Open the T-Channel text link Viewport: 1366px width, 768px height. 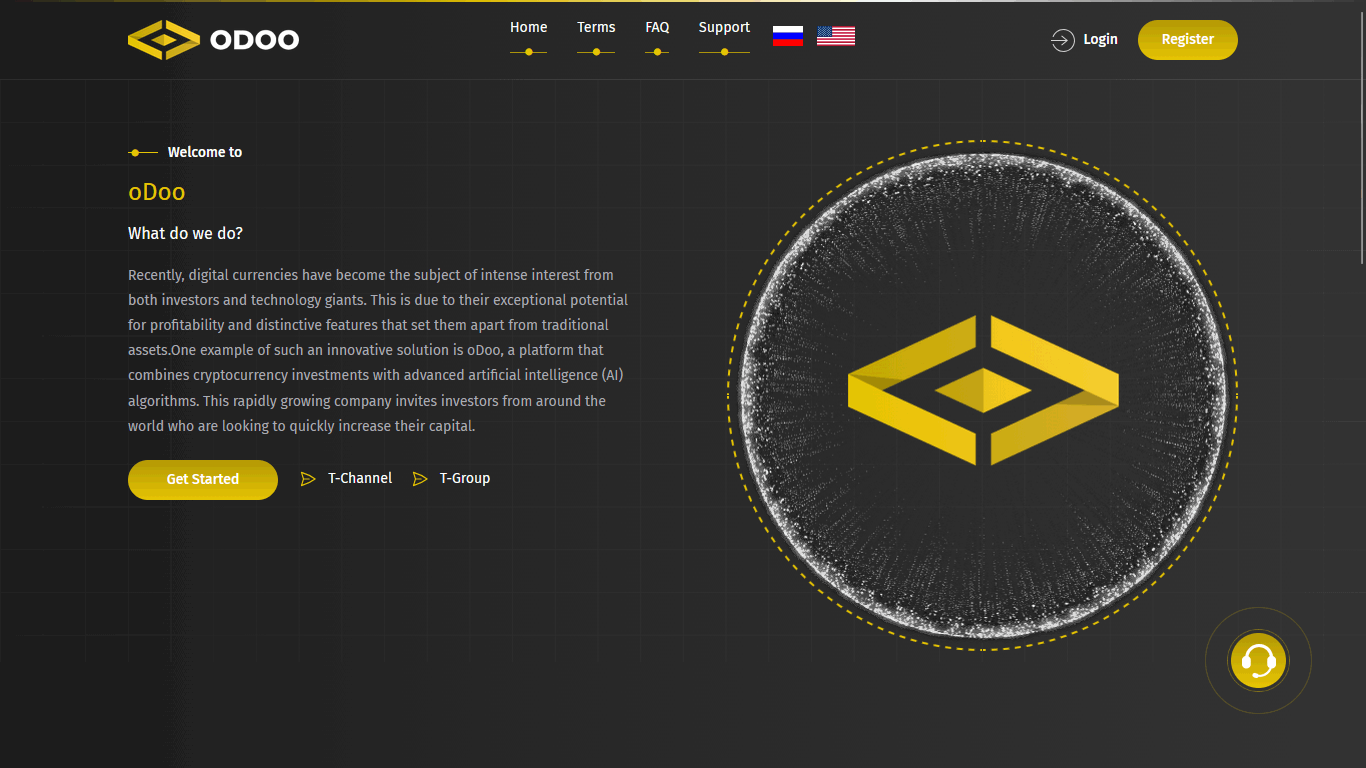pyautogui.click(x=360, y=479)
